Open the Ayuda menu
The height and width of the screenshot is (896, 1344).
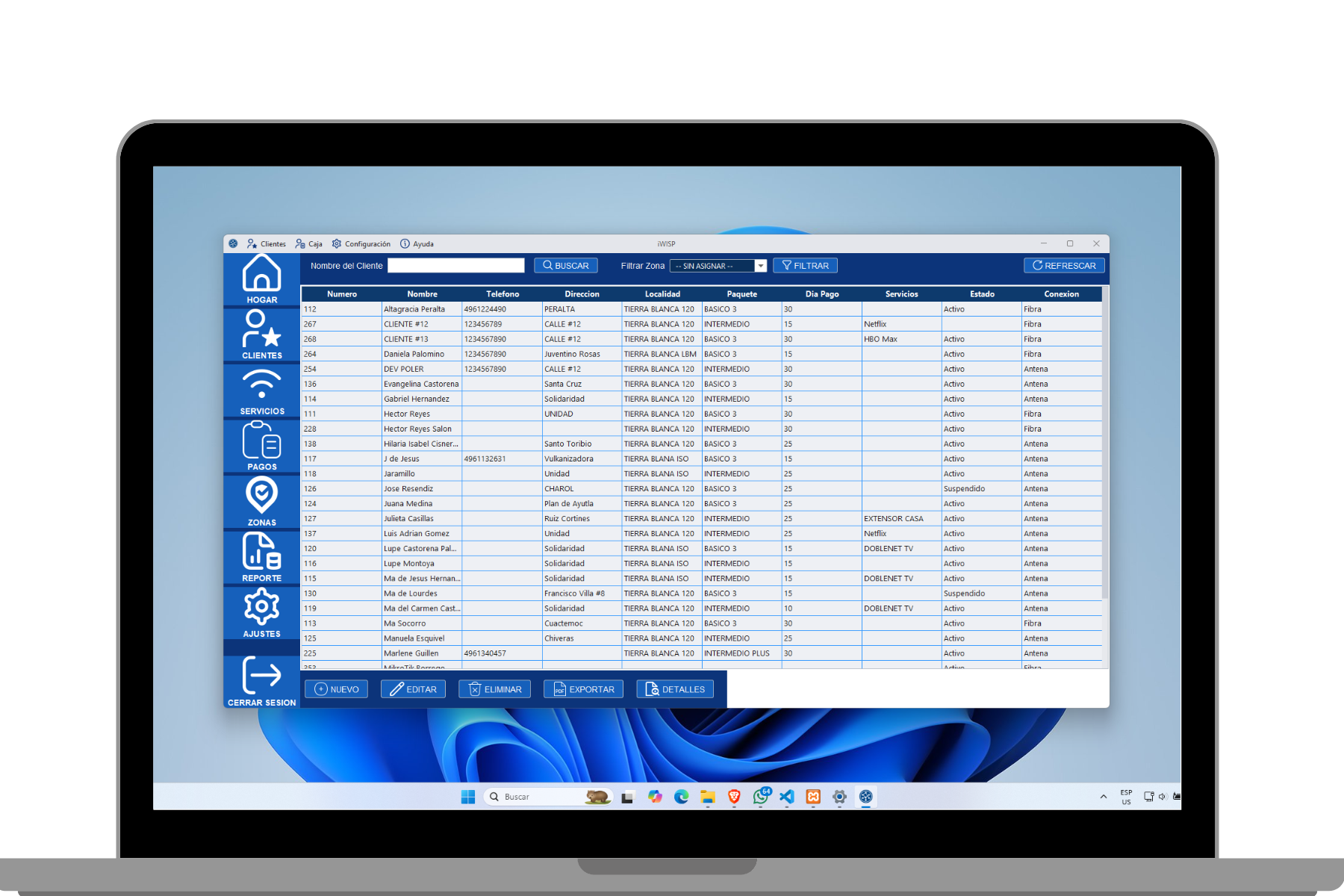tap(417, 244)
